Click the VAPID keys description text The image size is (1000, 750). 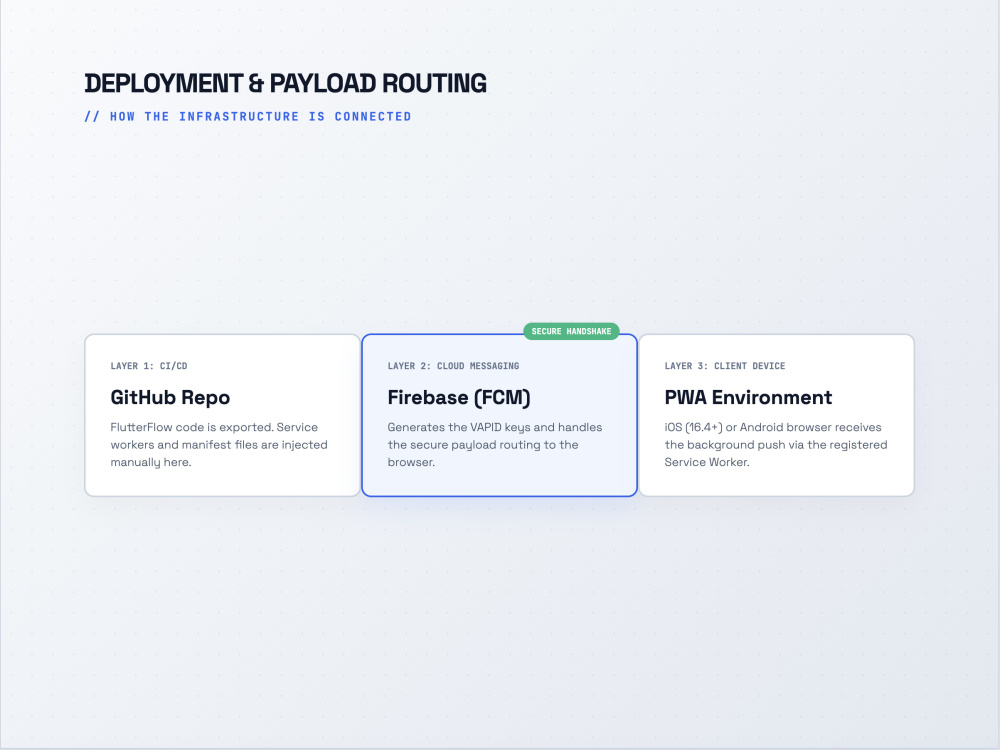[495, 445]
